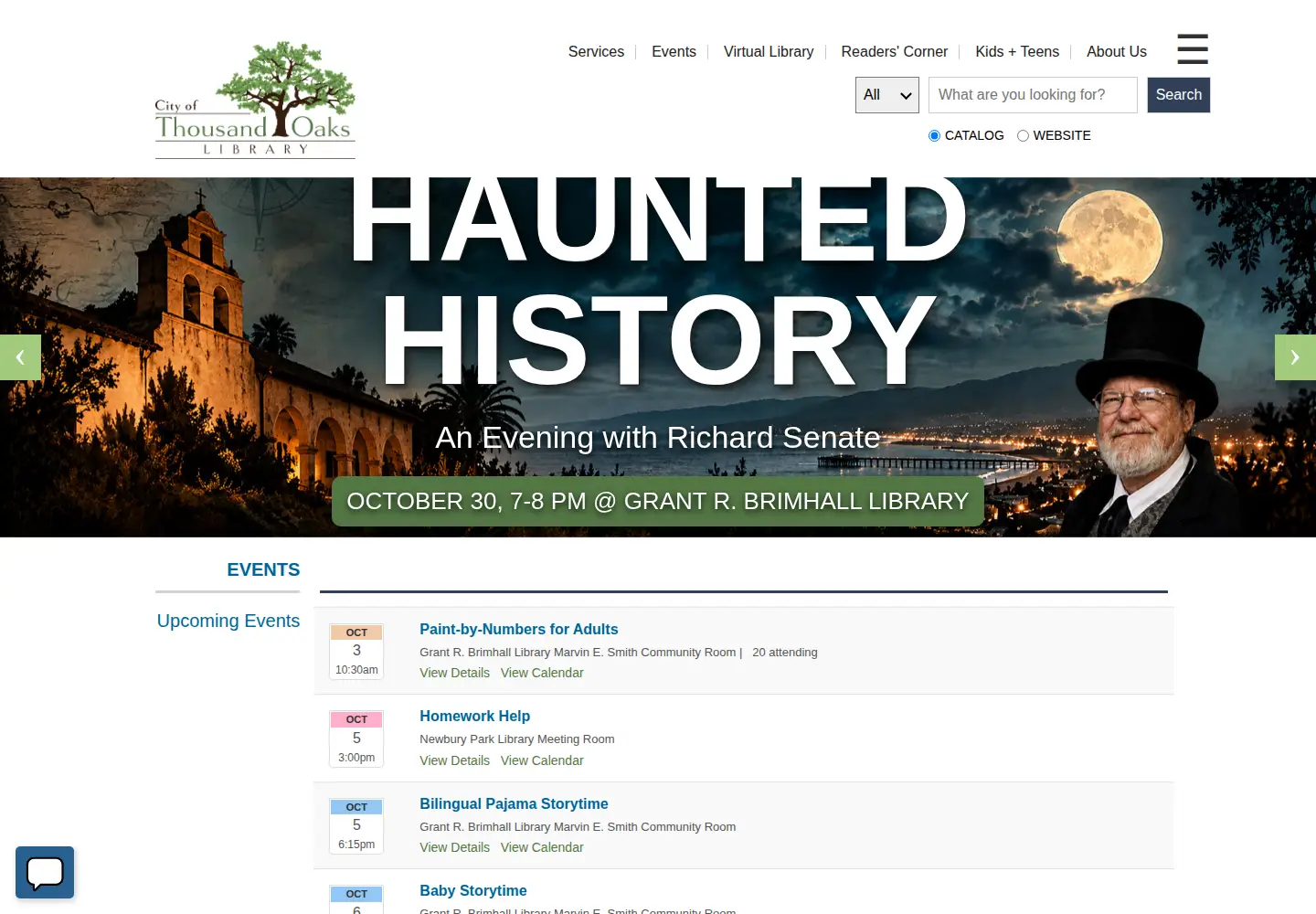Open the Readers' Corner menu
The width and height of the screenshot is (1316, 914).
[894, 52]
